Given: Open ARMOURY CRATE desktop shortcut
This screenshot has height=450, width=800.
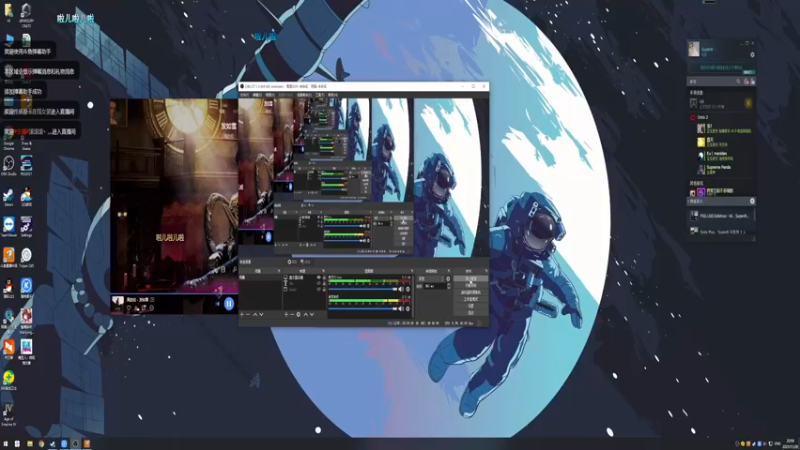Looking at the screenshot, I should (26, 14).
